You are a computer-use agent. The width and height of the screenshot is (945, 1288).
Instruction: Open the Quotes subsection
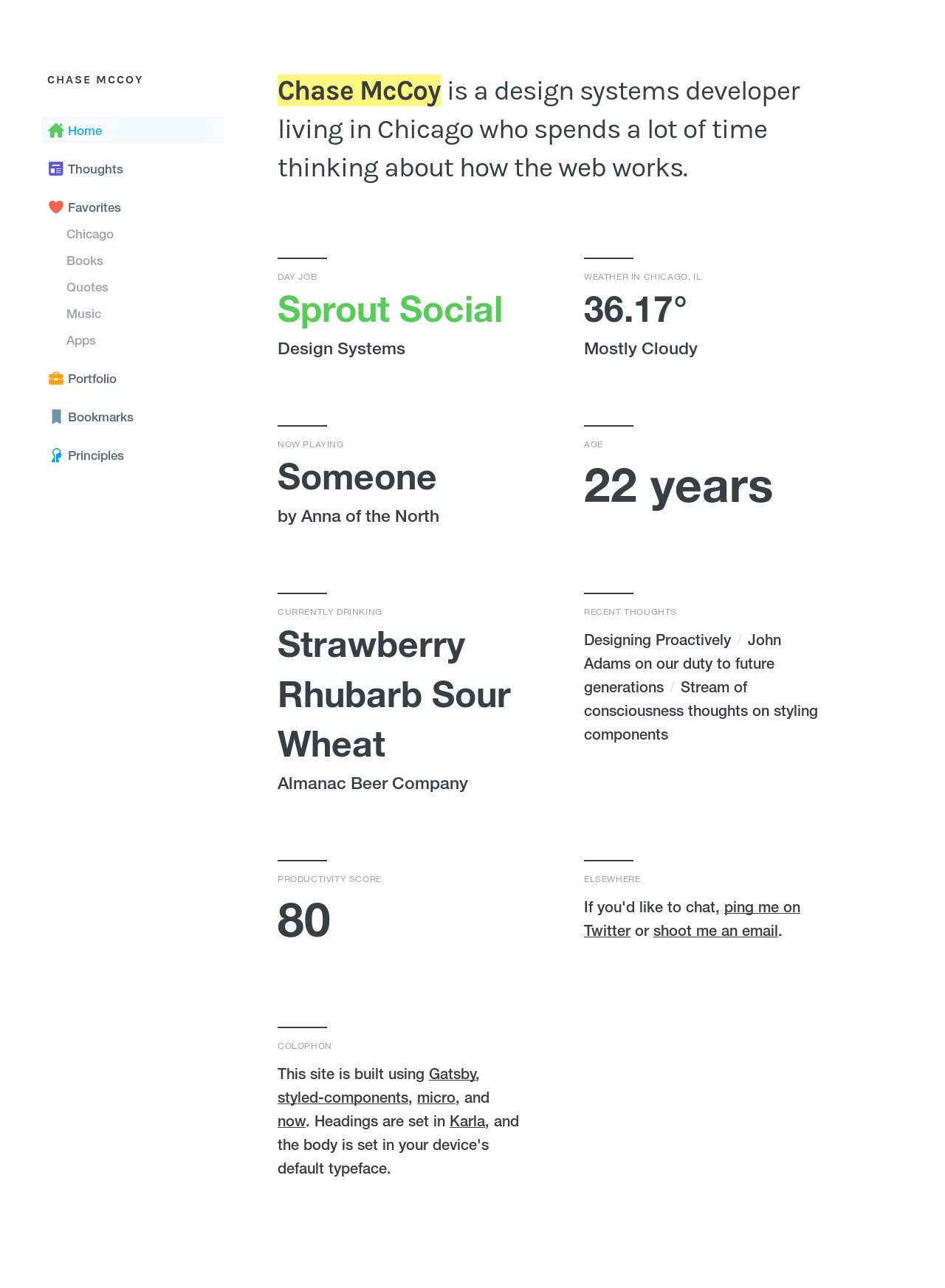pos(87,287)
